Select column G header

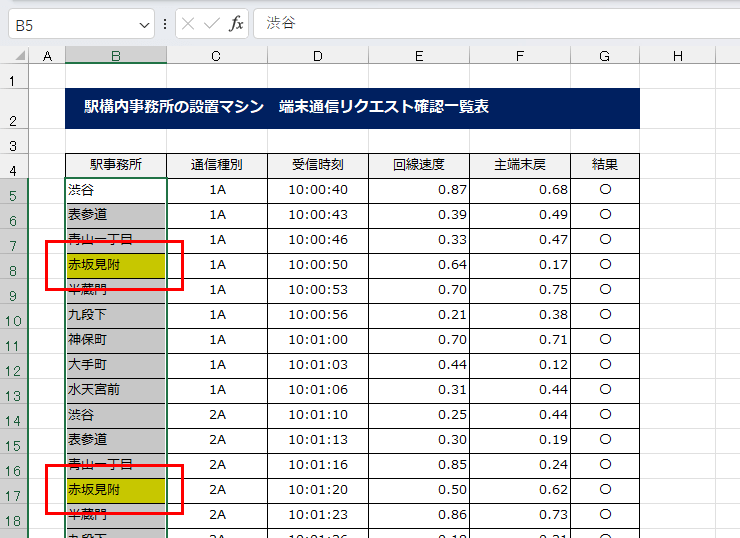605,56
